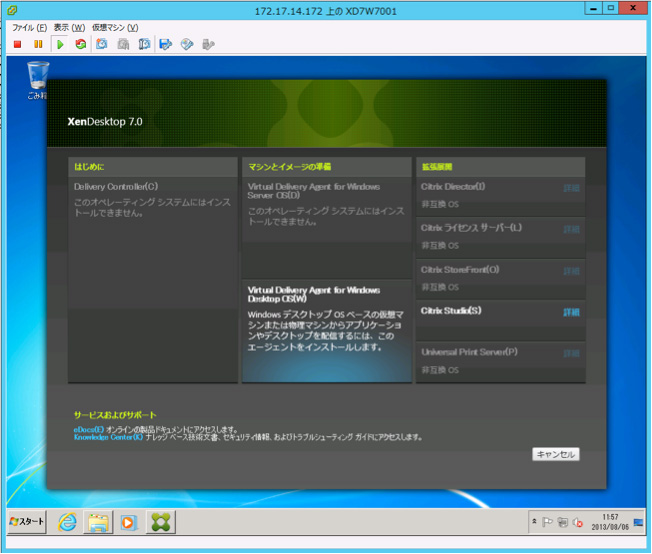Select Citrix Studio(S) install option
Image resolution: width=652 pixels, height=554 pixels.
click(451, 311)
